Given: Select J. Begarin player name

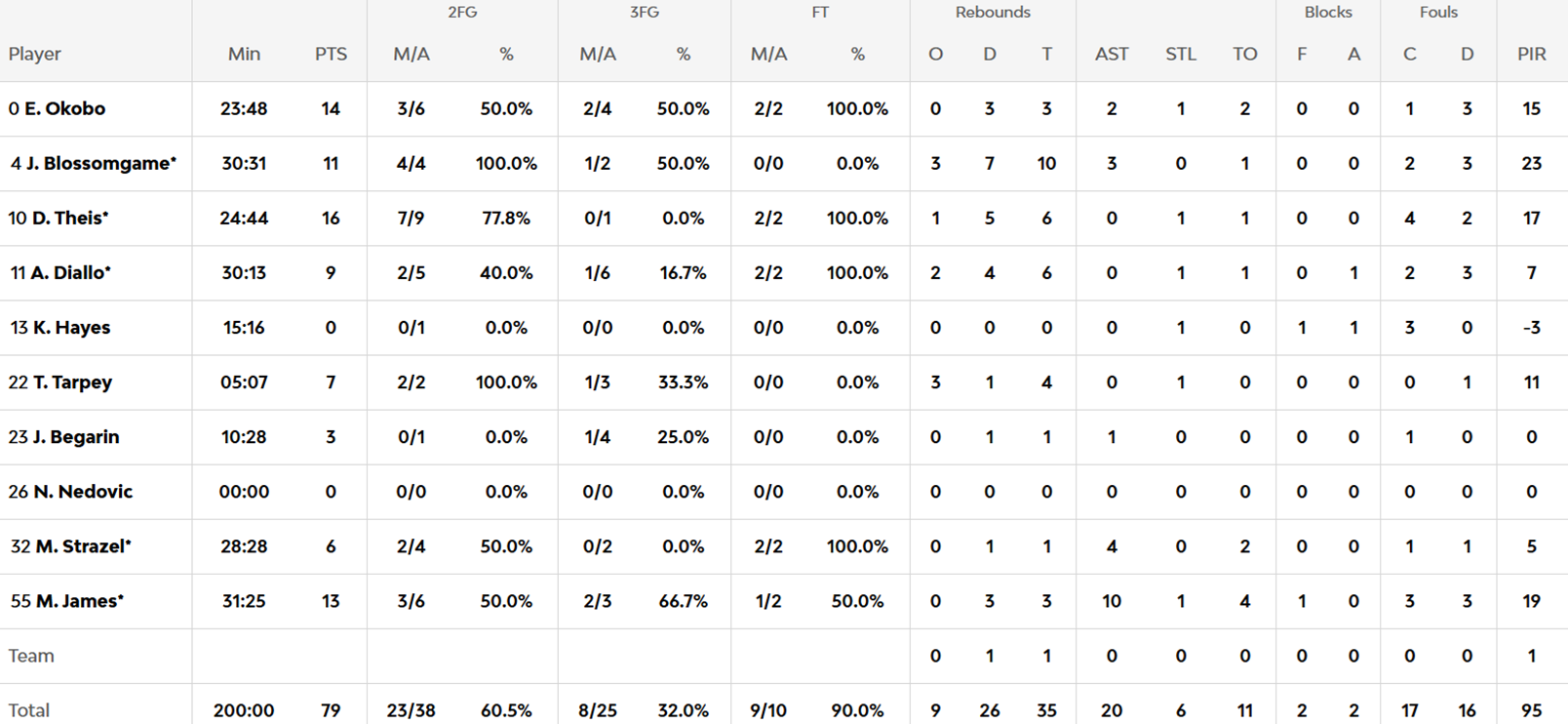Looking at the screenshot, I should coord(76,436).
